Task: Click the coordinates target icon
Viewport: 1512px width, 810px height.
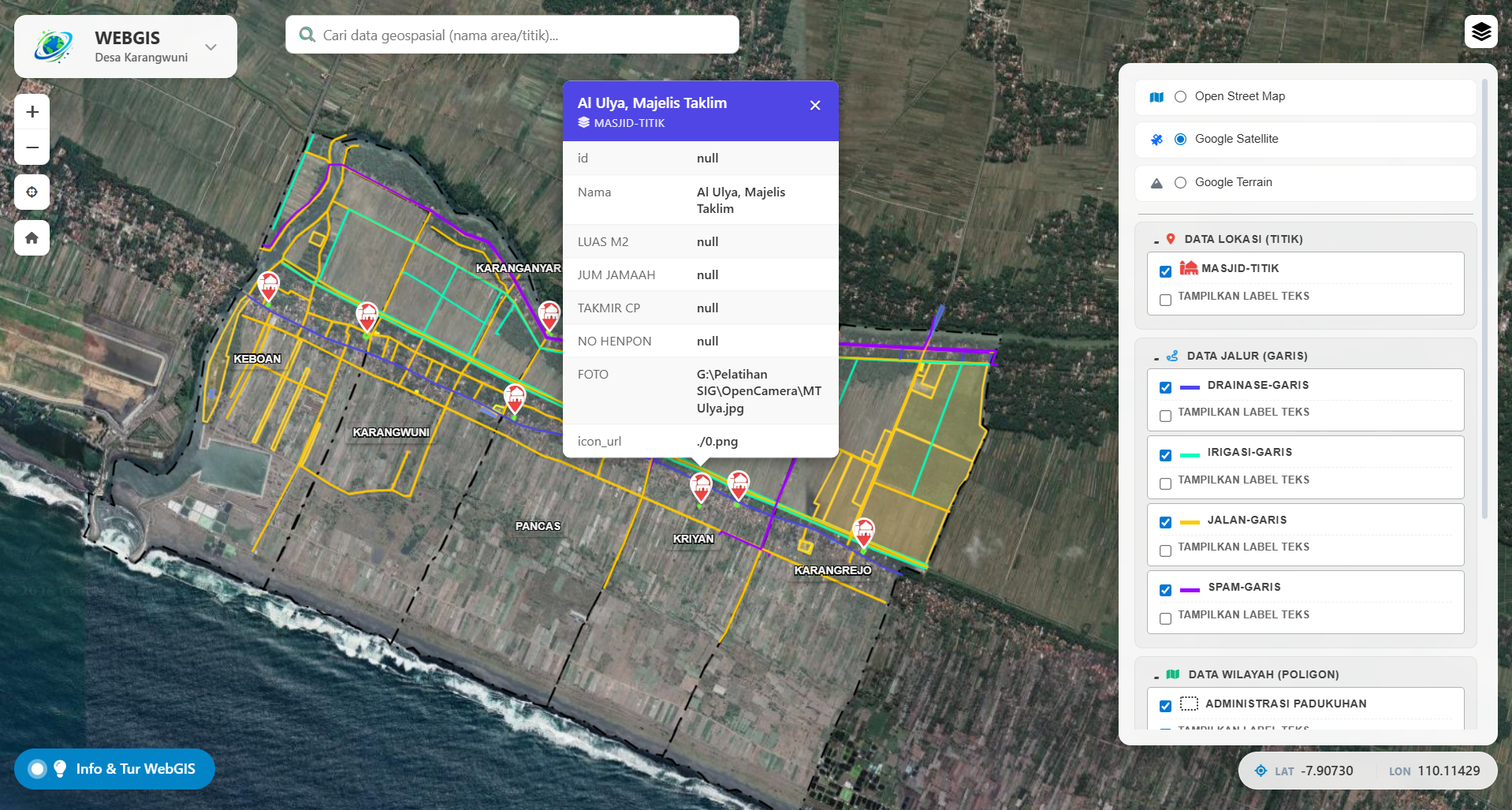Action: click(x=1261, y=771)
